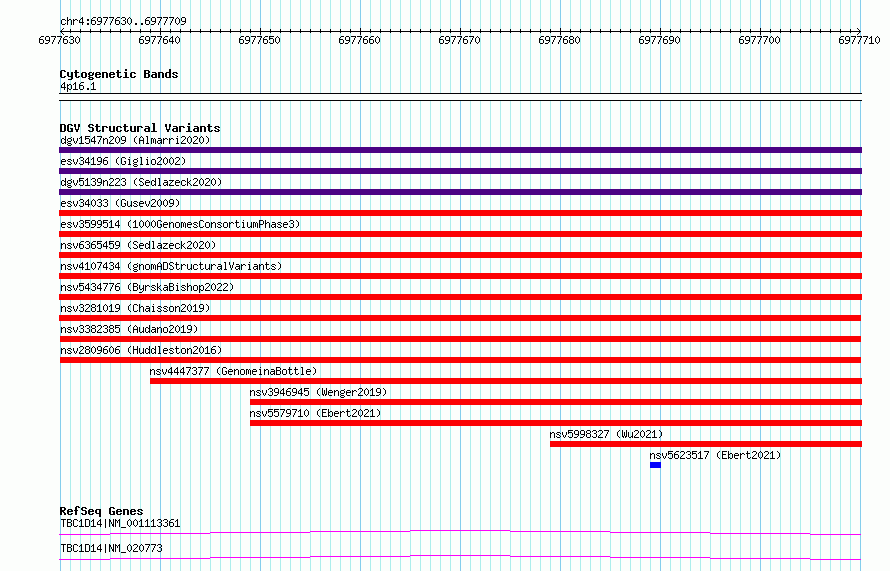This screenshot has width=890, height=571.
Task: Open nsv3946945 (Wenger2019) variant
Action: (318, 392)
